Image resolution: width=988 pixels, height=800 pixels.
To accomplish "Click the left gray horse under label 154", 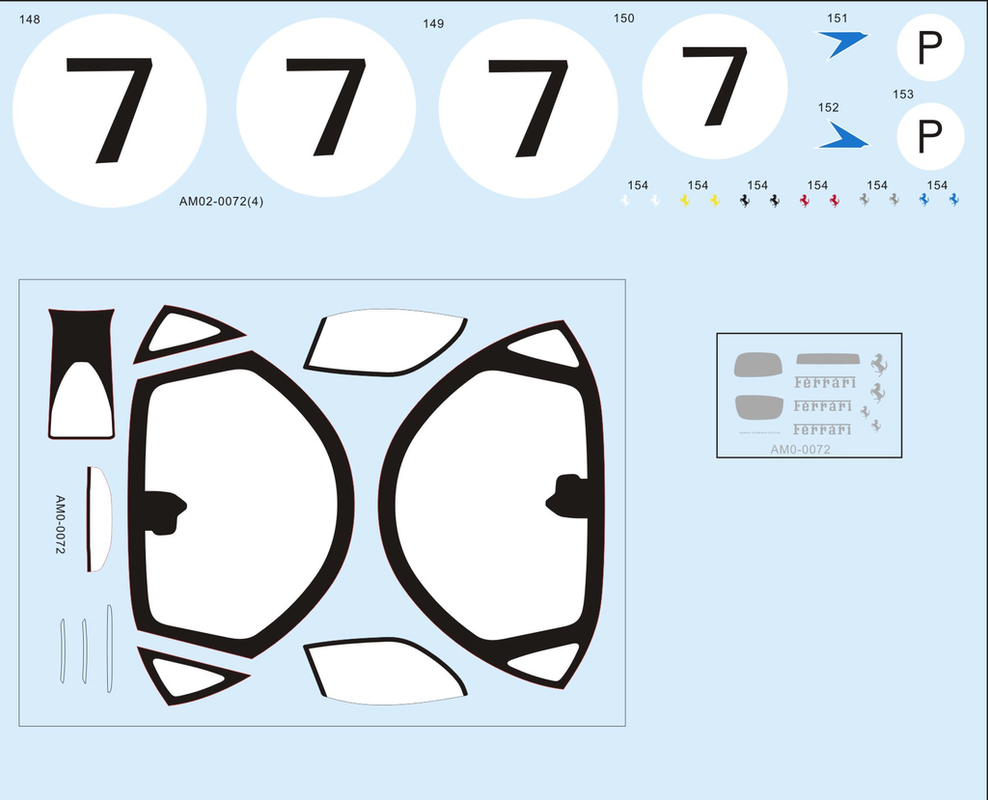I will coord(864,200).
